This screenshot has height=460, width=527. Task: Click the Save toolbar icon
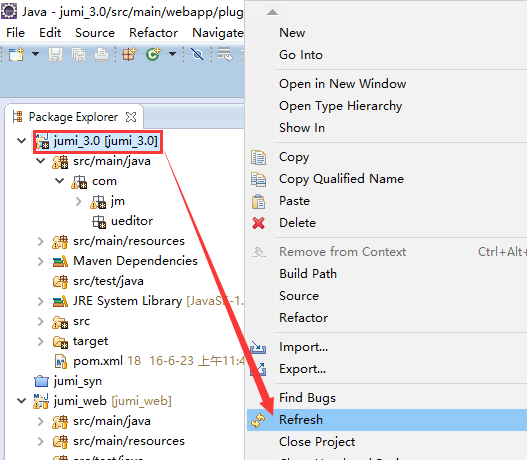coord(55,54)
